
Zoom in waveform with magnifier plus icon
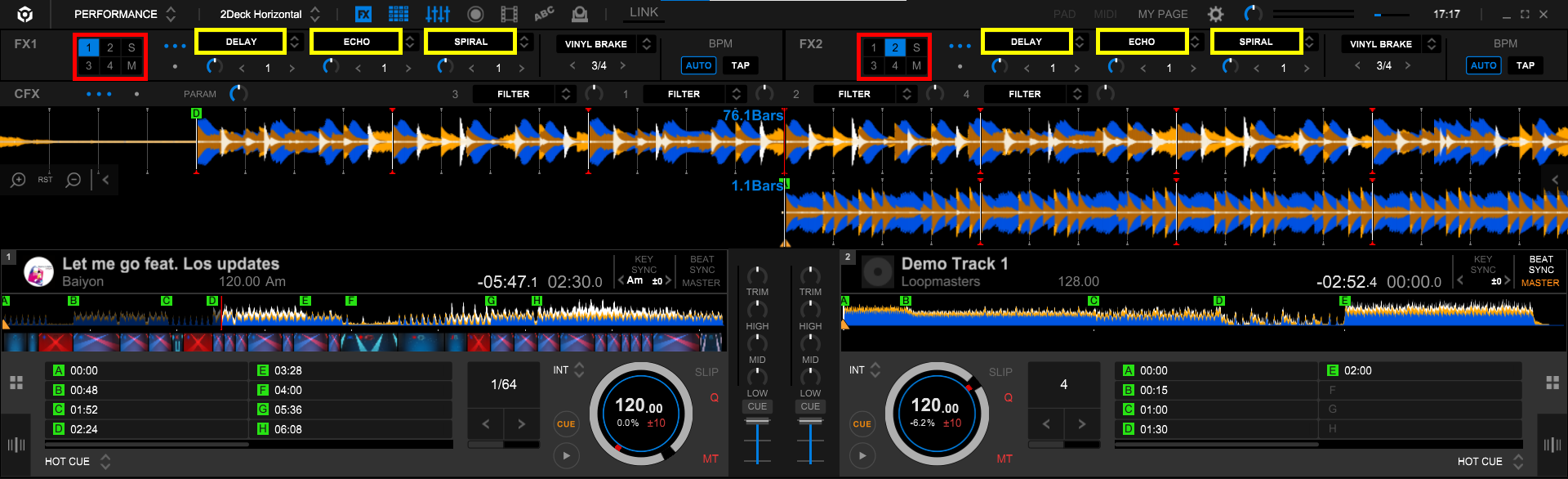click(18, 180)
